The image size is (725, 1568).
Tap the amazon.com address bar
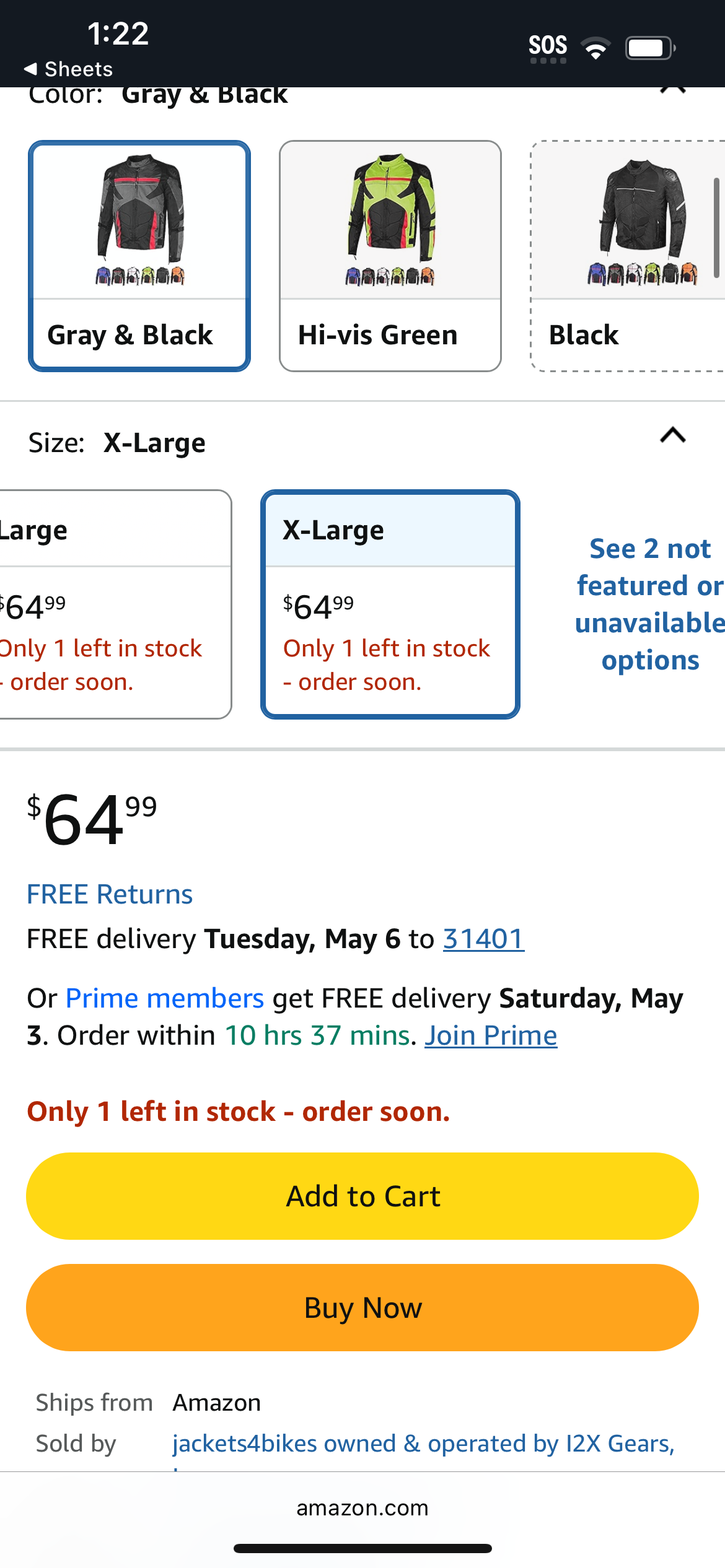(x=362, y=1508)
